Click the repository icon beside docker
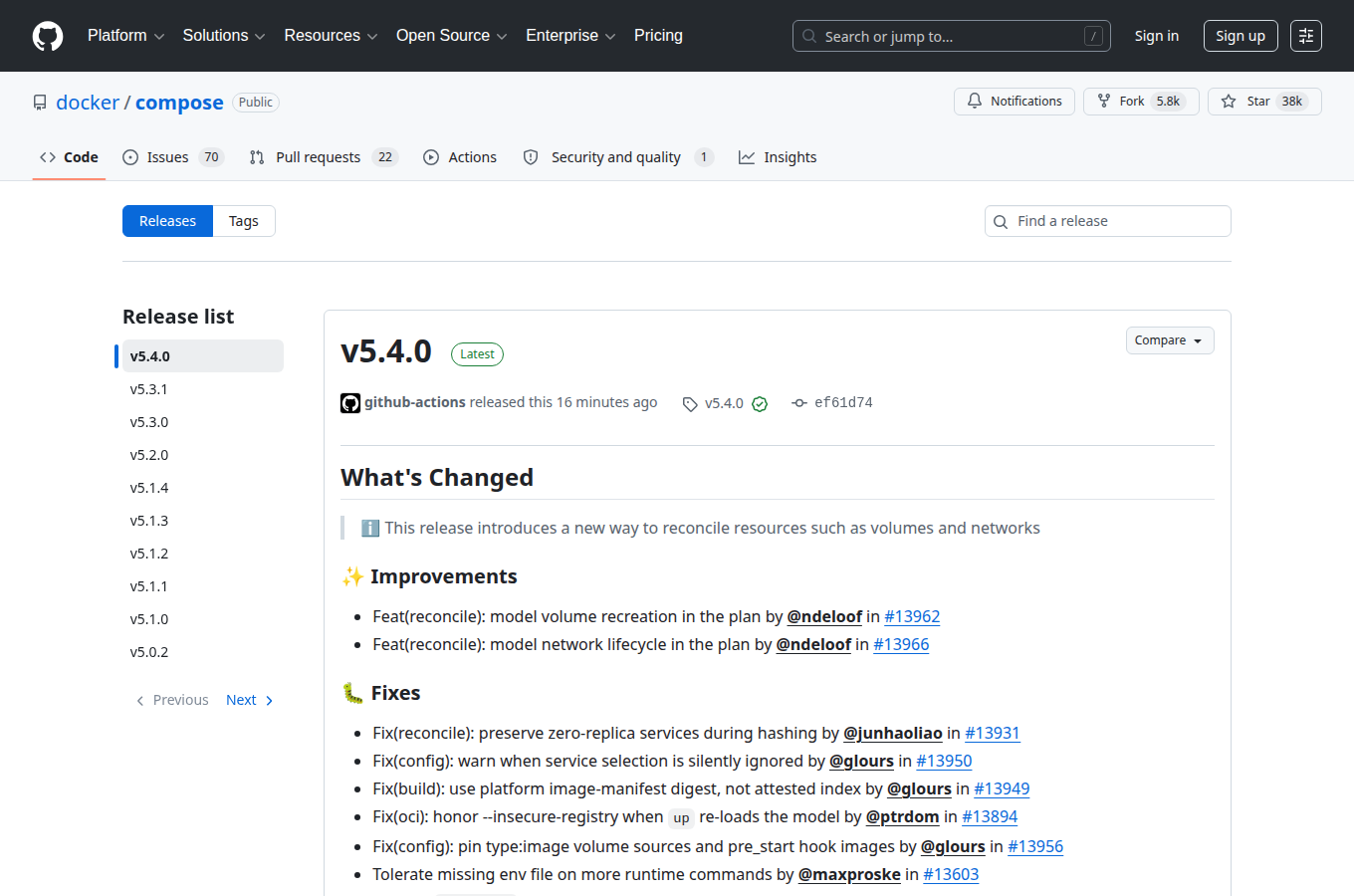This screenshot has width=1354, height=896. coord(40,103)
